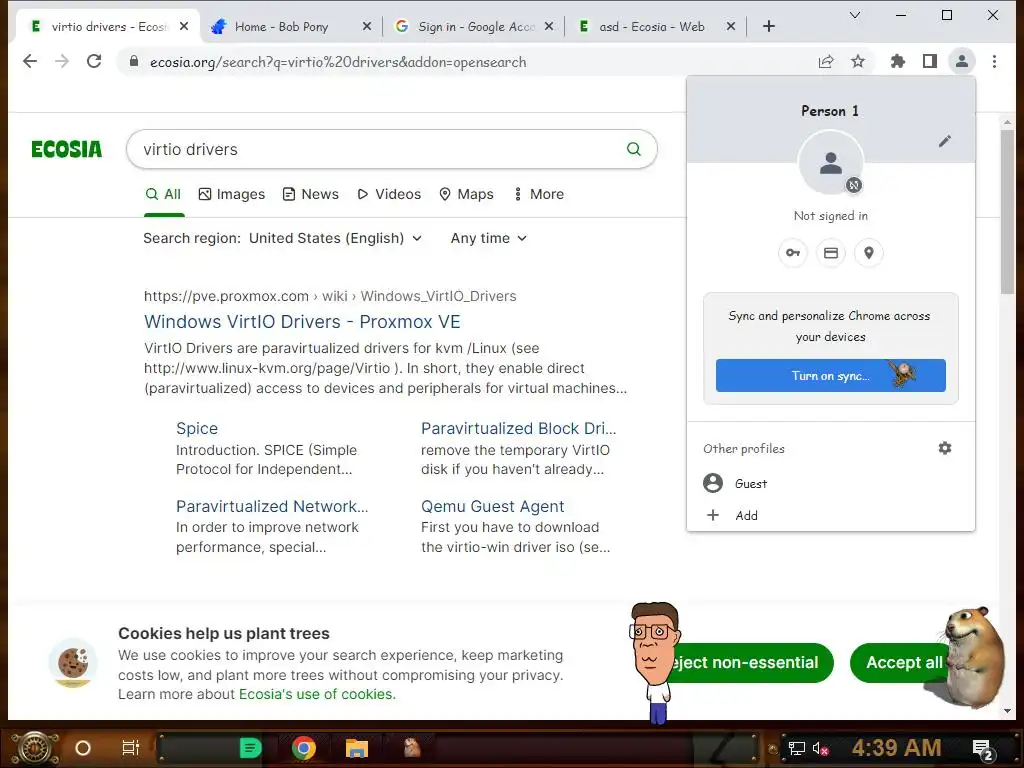Select the Maps search filter
This screenshot has height=768, width=1024.
point(466,195)
